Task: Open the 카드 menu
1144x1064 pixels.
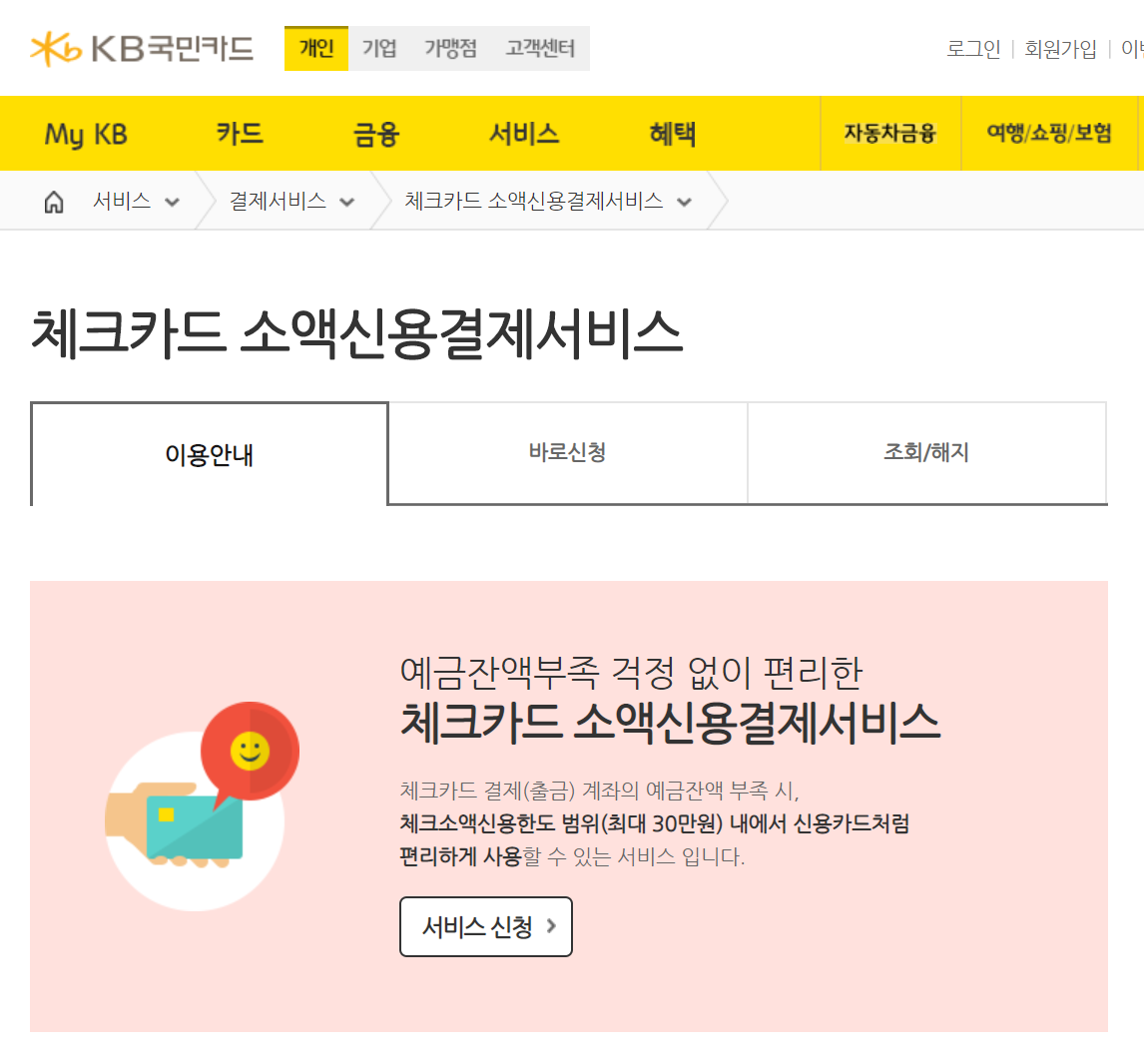Action: click(240, 134)
